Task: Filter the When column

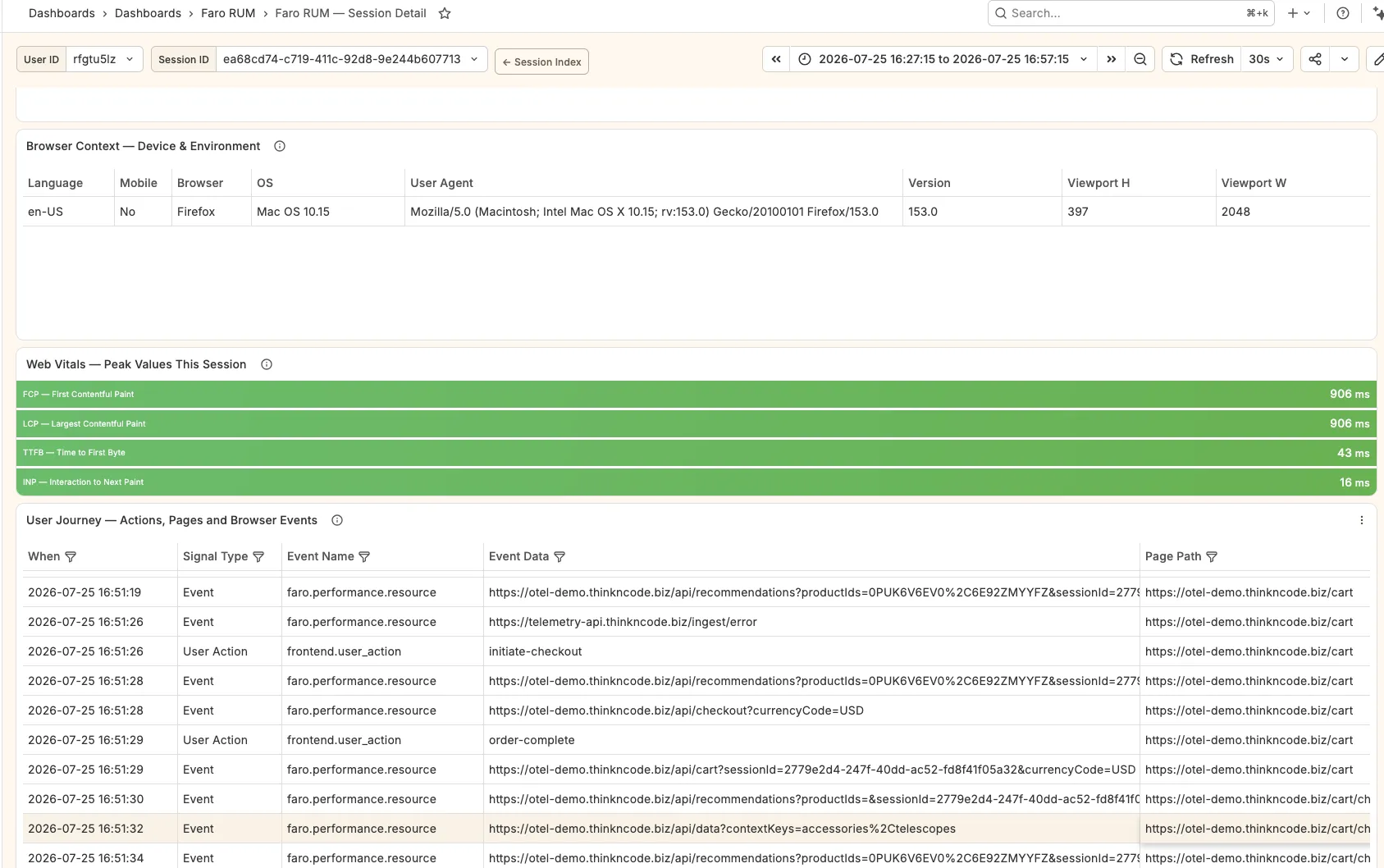Action: [x=71, y=556]
